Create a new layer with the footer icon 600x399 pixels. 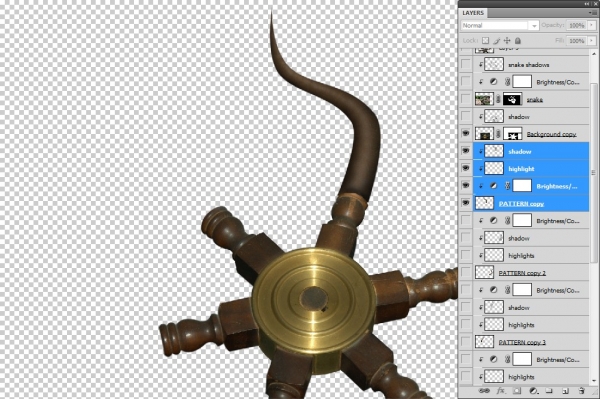click(565, 391)
